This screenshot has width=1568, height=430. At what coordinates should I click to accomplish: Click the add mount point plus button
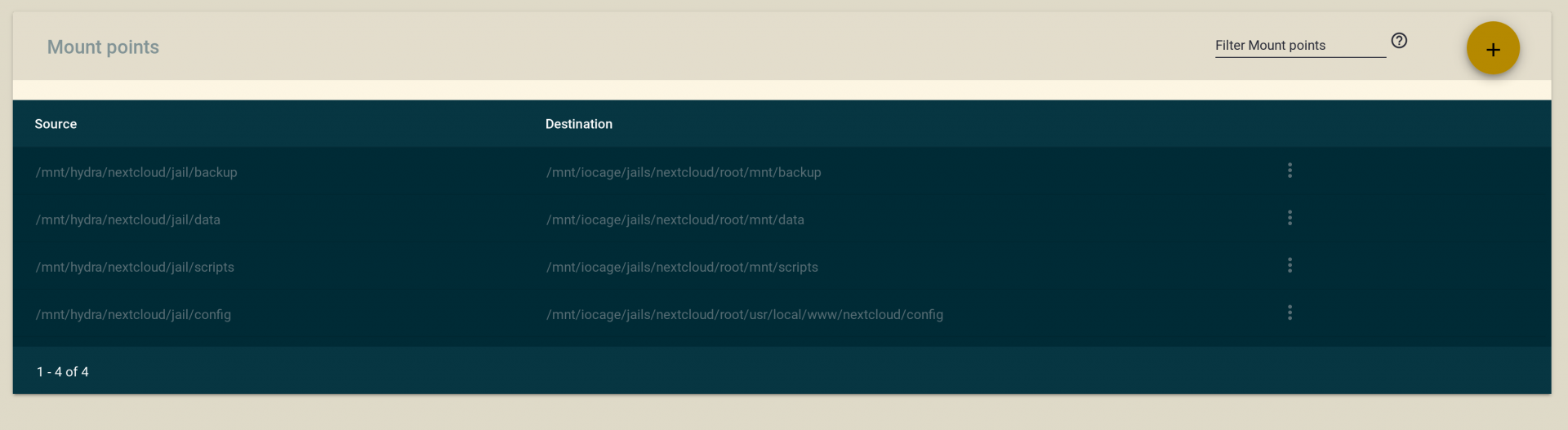(x=1493, y=49)
